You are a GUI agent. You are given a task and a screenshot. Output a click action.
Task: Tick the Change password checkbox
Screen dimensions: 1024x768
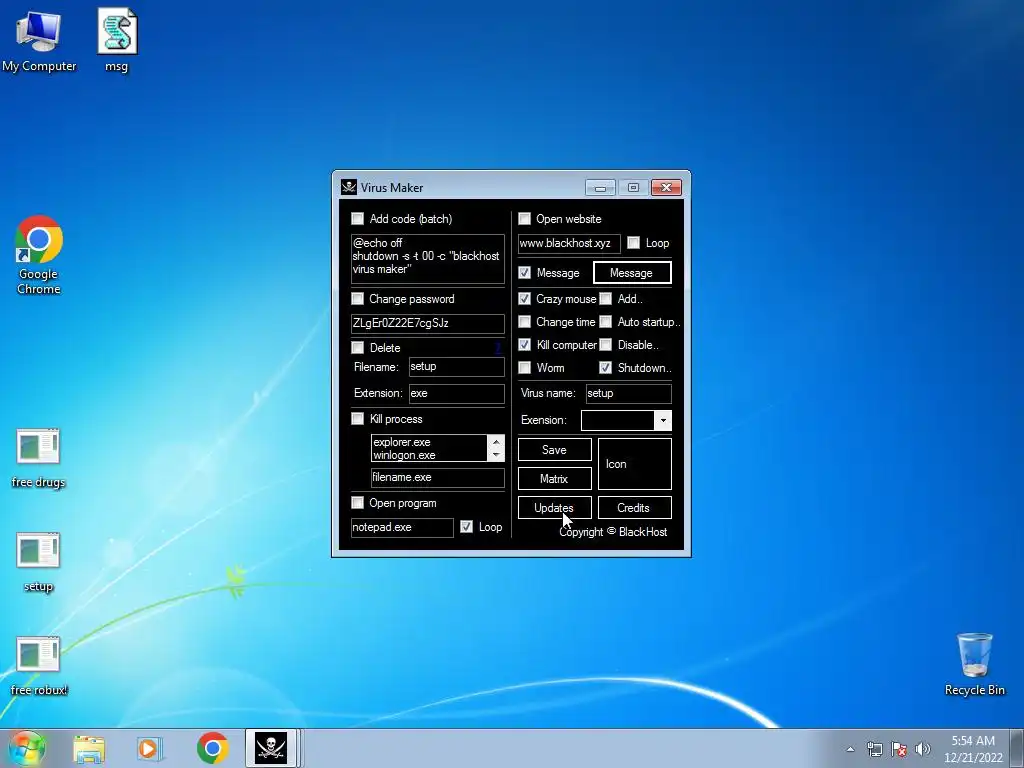357,298
